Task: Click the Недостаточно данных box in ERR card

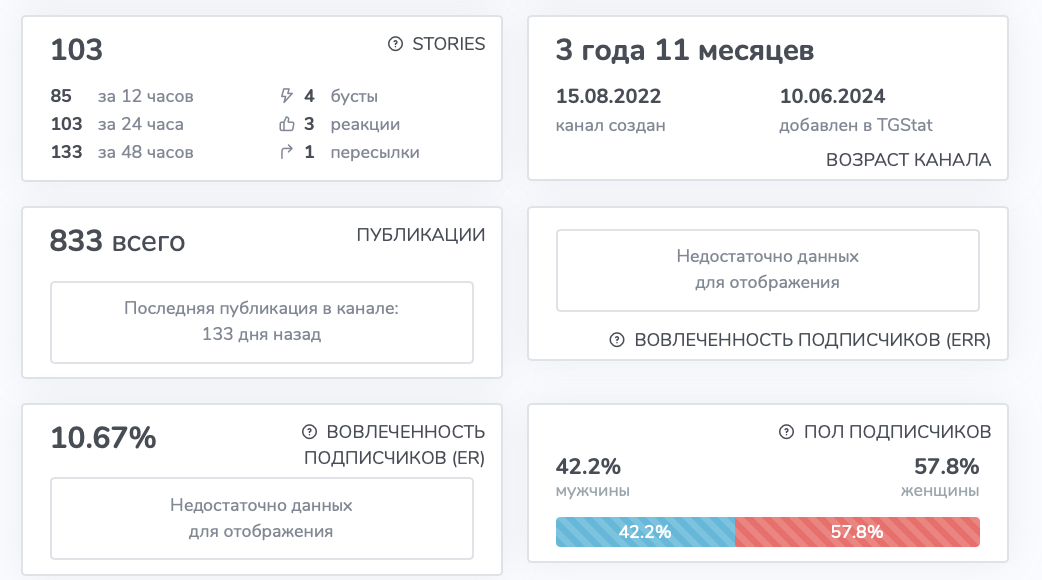Action: click(768, 270)
